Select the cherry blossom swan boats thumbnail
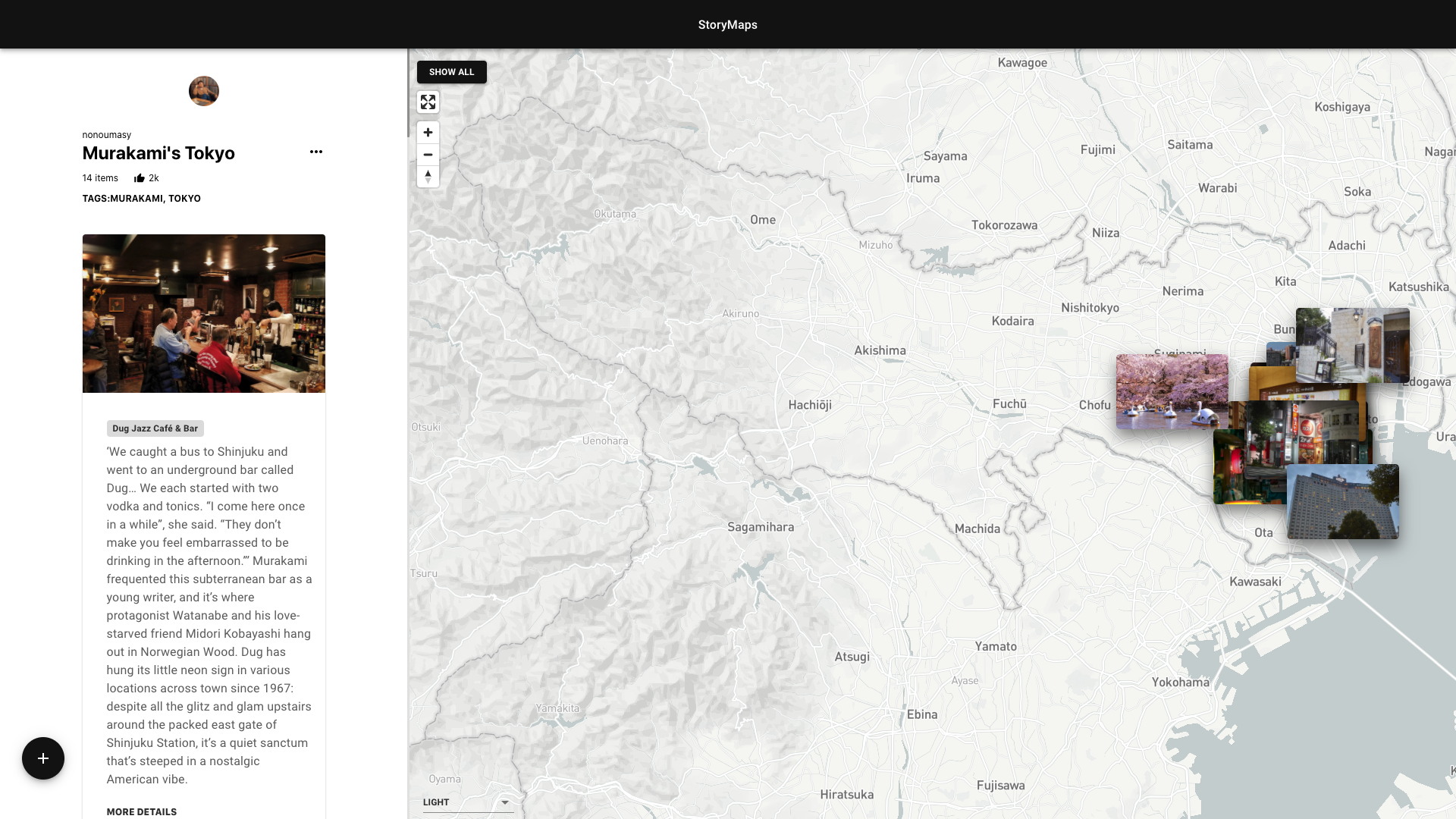 (x=1172, y=391)
